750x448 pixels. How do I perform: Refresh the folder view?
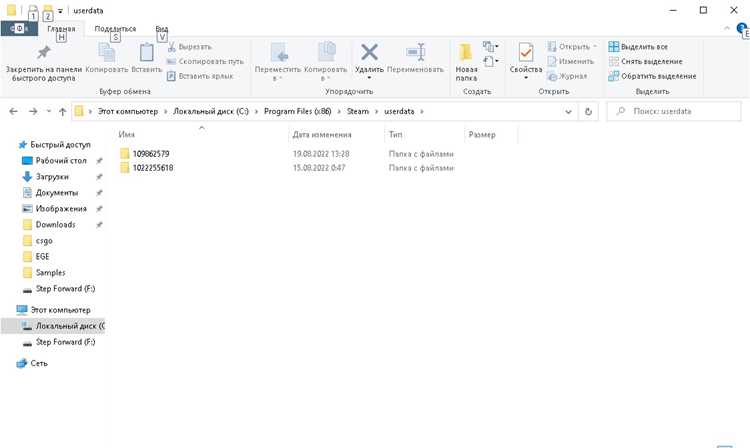tap(588, 111)
